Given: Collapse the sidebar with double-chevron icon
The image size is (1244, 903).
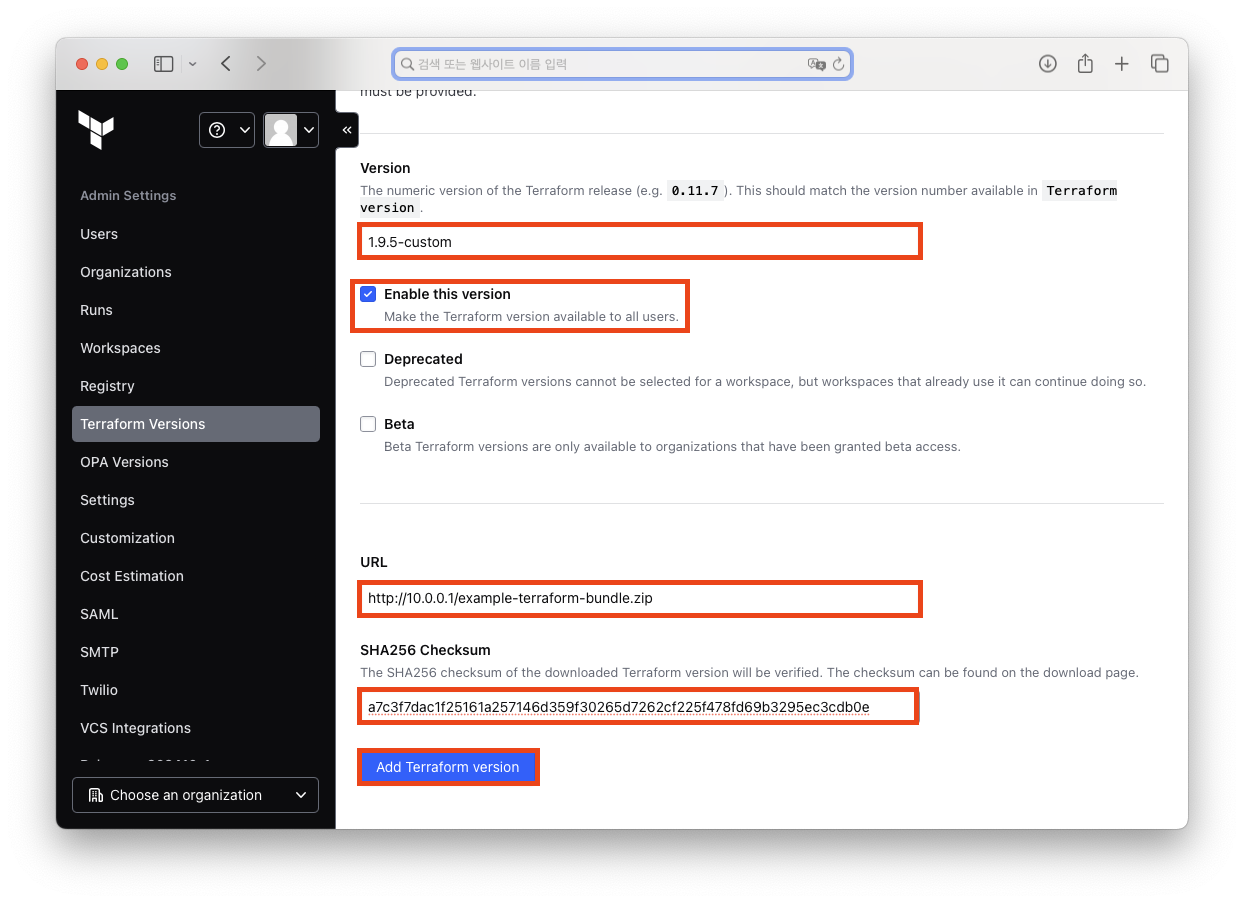Looking at the screenshot, I should click(347, 130).
